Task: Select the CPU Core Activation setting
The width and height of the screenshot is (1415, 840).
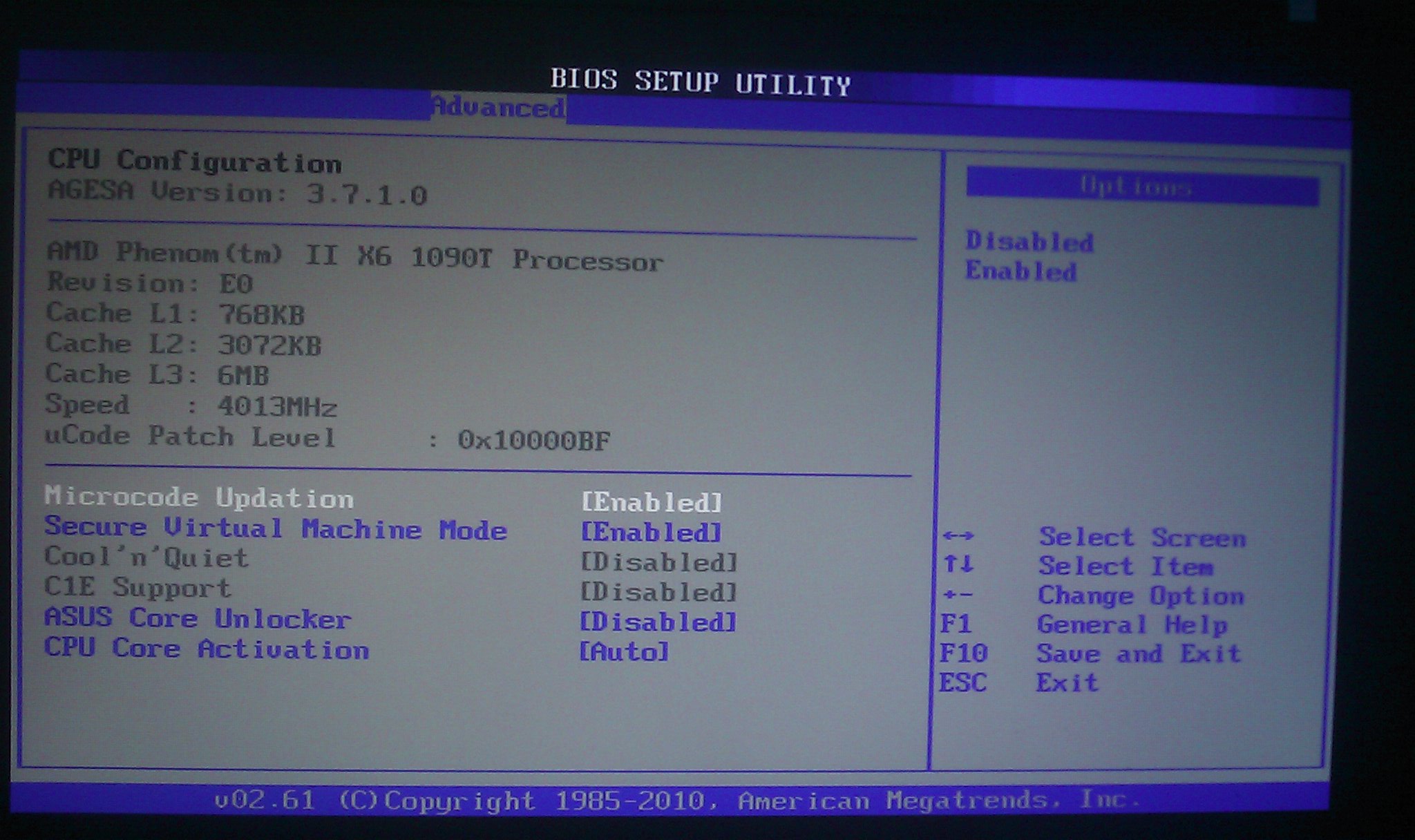Action: point(207,648)
